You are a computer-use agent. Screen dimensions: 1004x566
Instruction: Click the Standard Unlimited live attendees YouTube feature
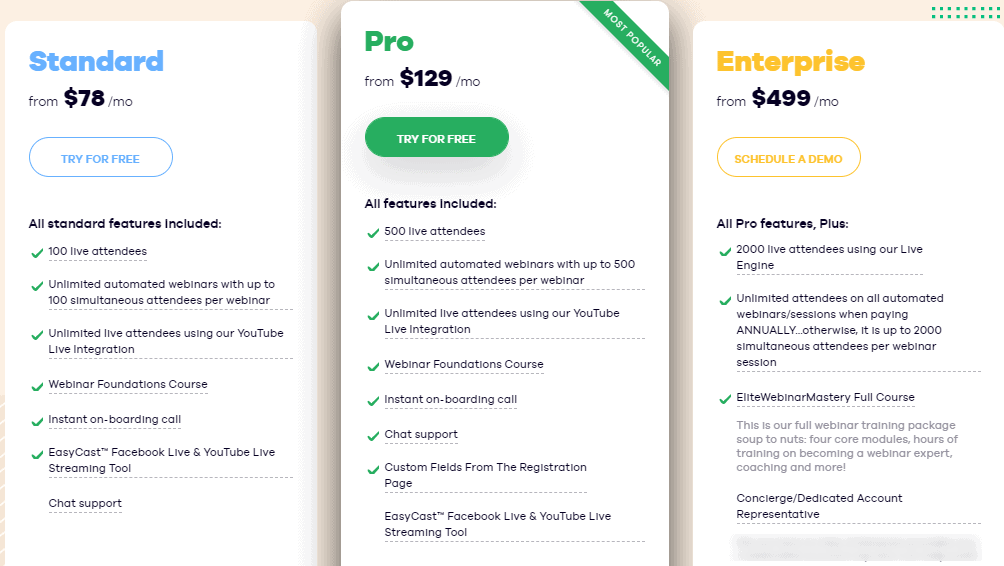point(166,341)
